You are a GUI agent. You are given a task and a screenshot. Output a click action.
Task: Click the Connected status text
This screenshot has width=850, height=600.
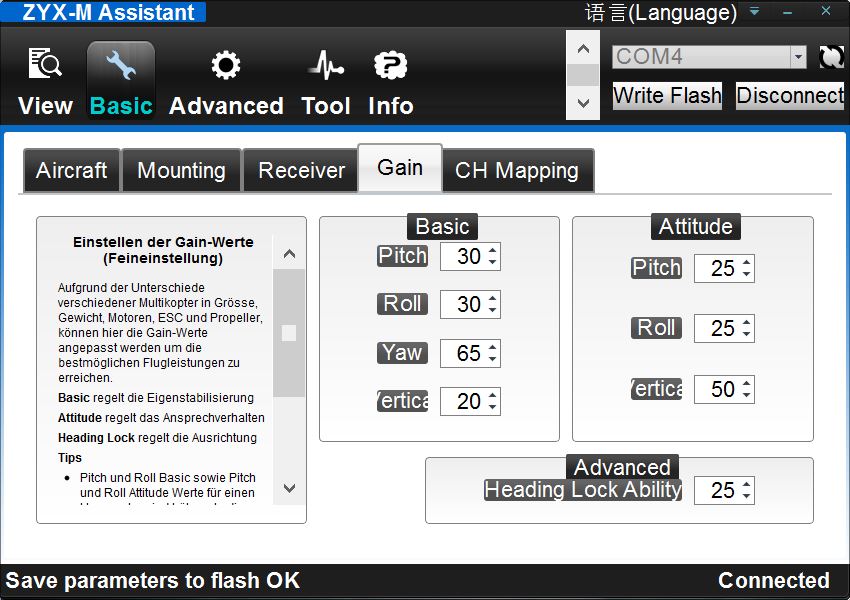774,580
